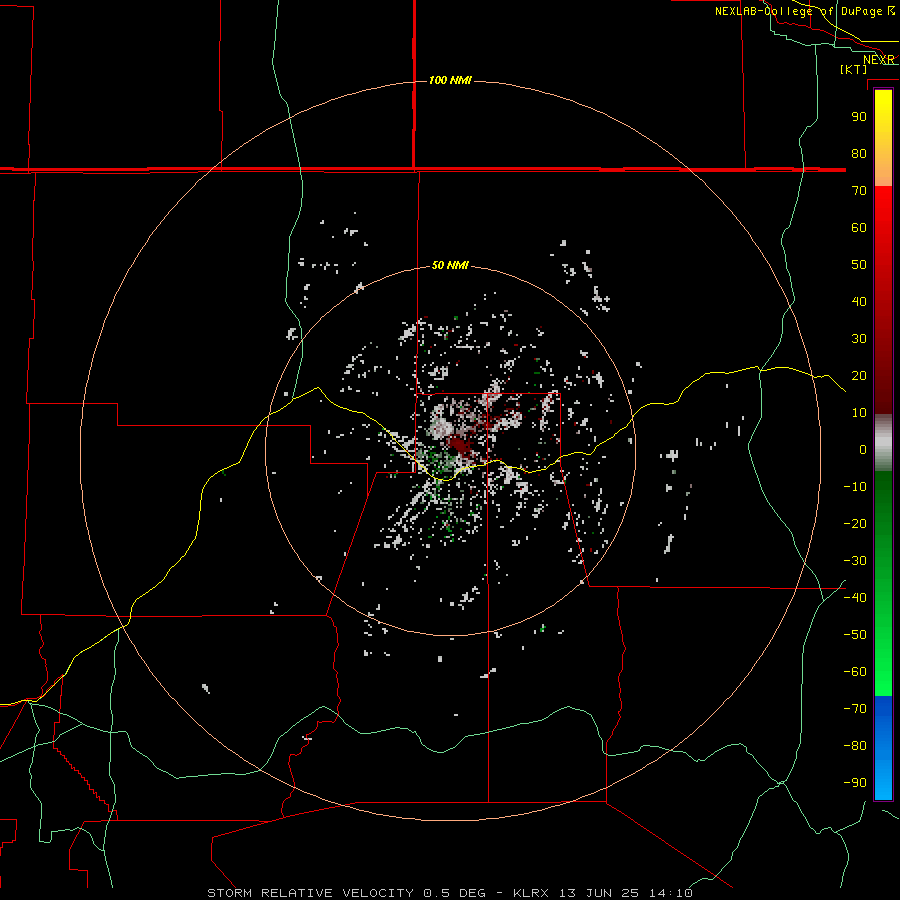Viewport: 900px width, 900px height.
Task: Click the -10 tick label on velocity scale
Action: tap(855, 487)
